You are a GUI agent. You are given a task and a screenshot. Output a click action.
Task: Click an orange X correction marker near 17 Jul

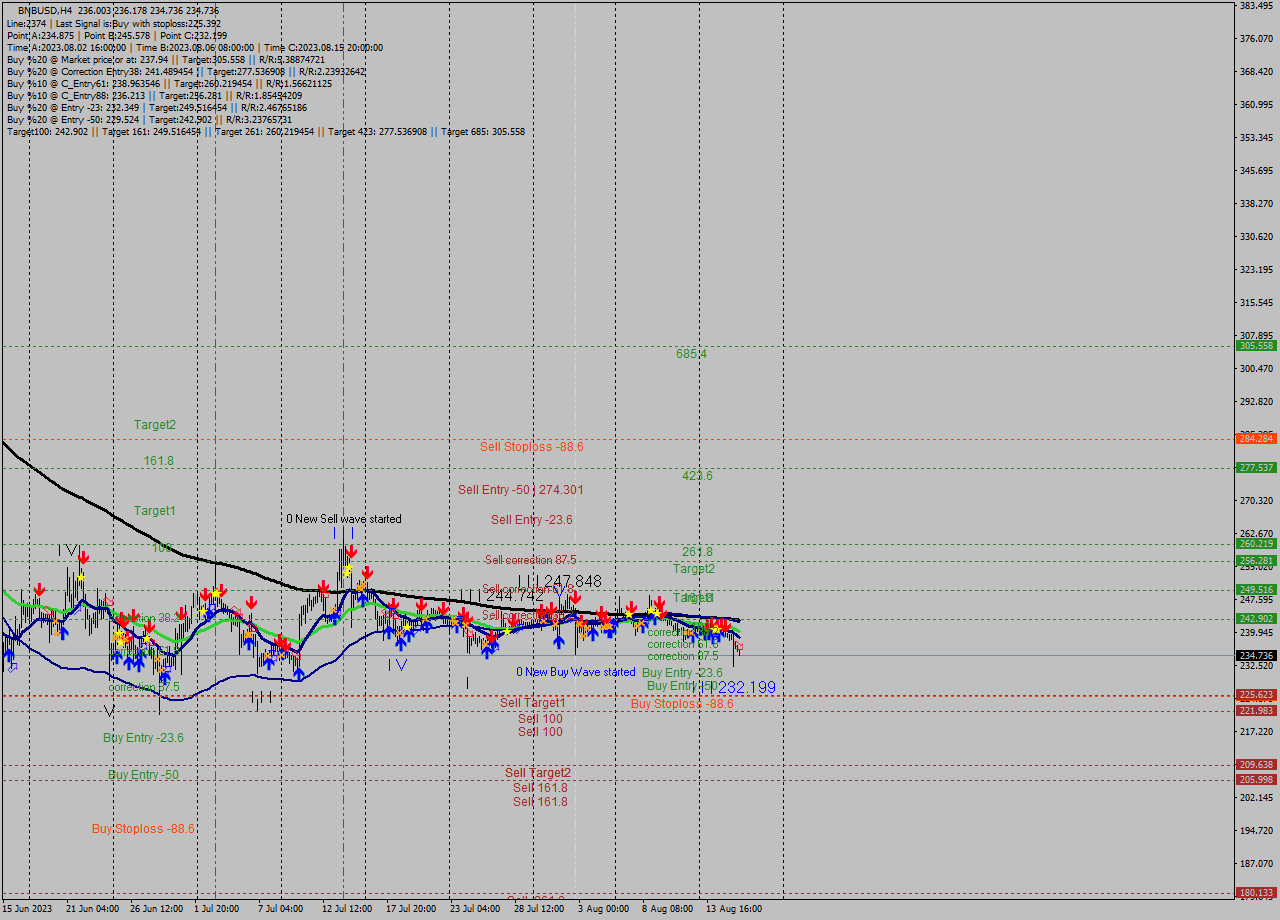[x=400, y=632]
